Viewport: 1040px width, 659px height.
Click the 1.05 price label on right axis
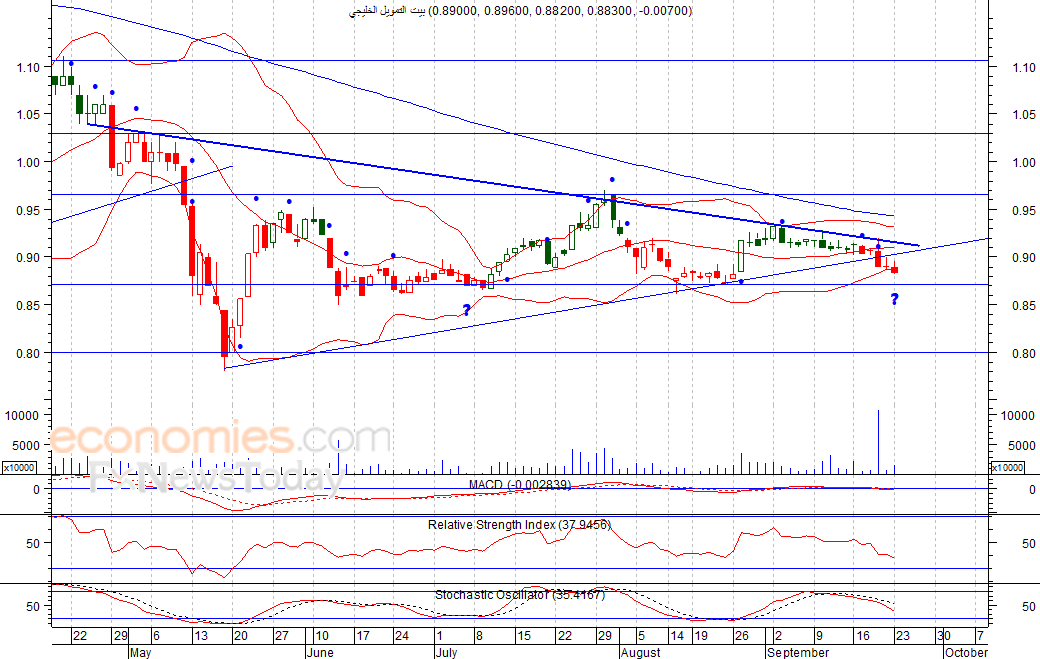point(1024,114)
